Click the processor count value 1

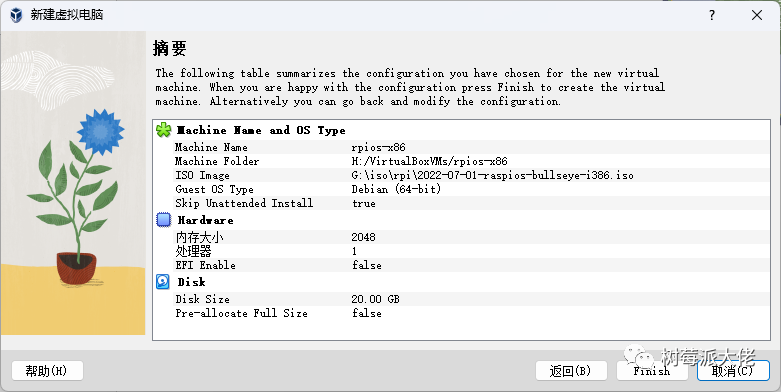354,251
